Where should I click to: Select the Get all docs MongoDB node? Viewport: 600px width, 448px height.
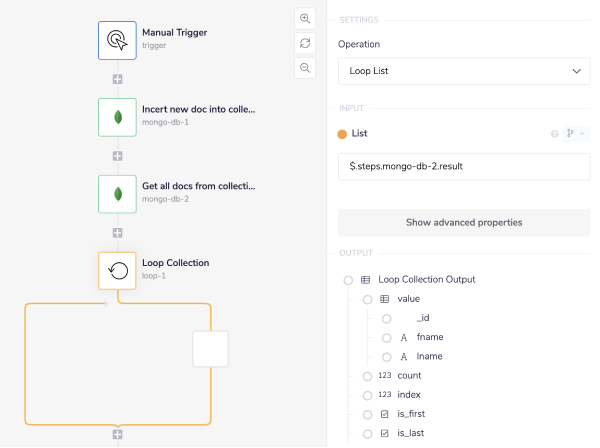click(x=117, y=194)
